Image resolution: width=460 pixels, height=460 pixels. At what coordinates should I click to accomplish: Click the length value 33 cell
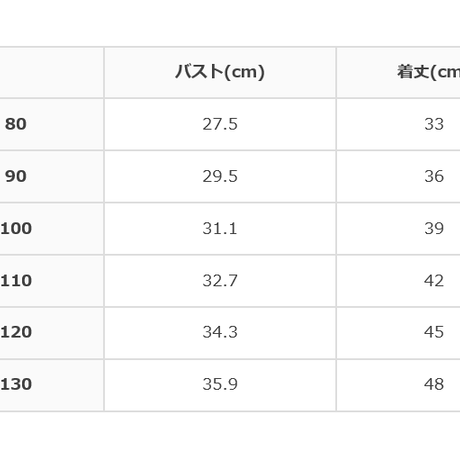[x=398, y=124]
